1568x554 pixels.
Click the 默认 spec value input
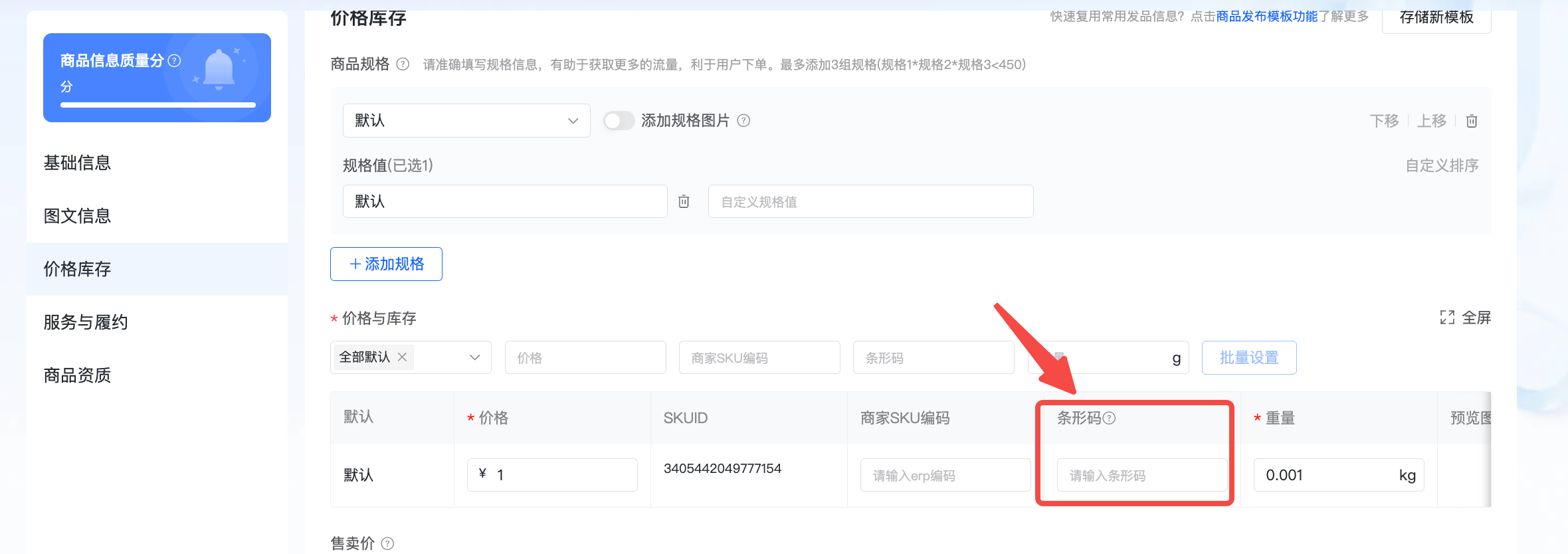pos(505,201)
